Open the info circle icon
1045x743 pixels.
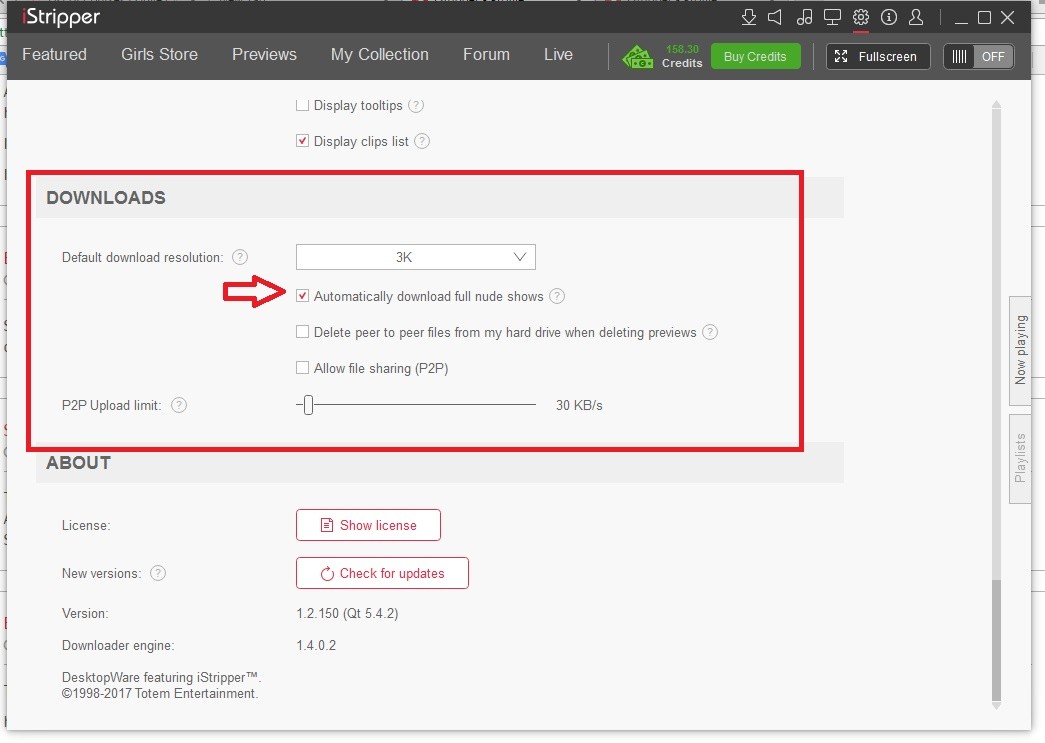click(x=888, y=17)
